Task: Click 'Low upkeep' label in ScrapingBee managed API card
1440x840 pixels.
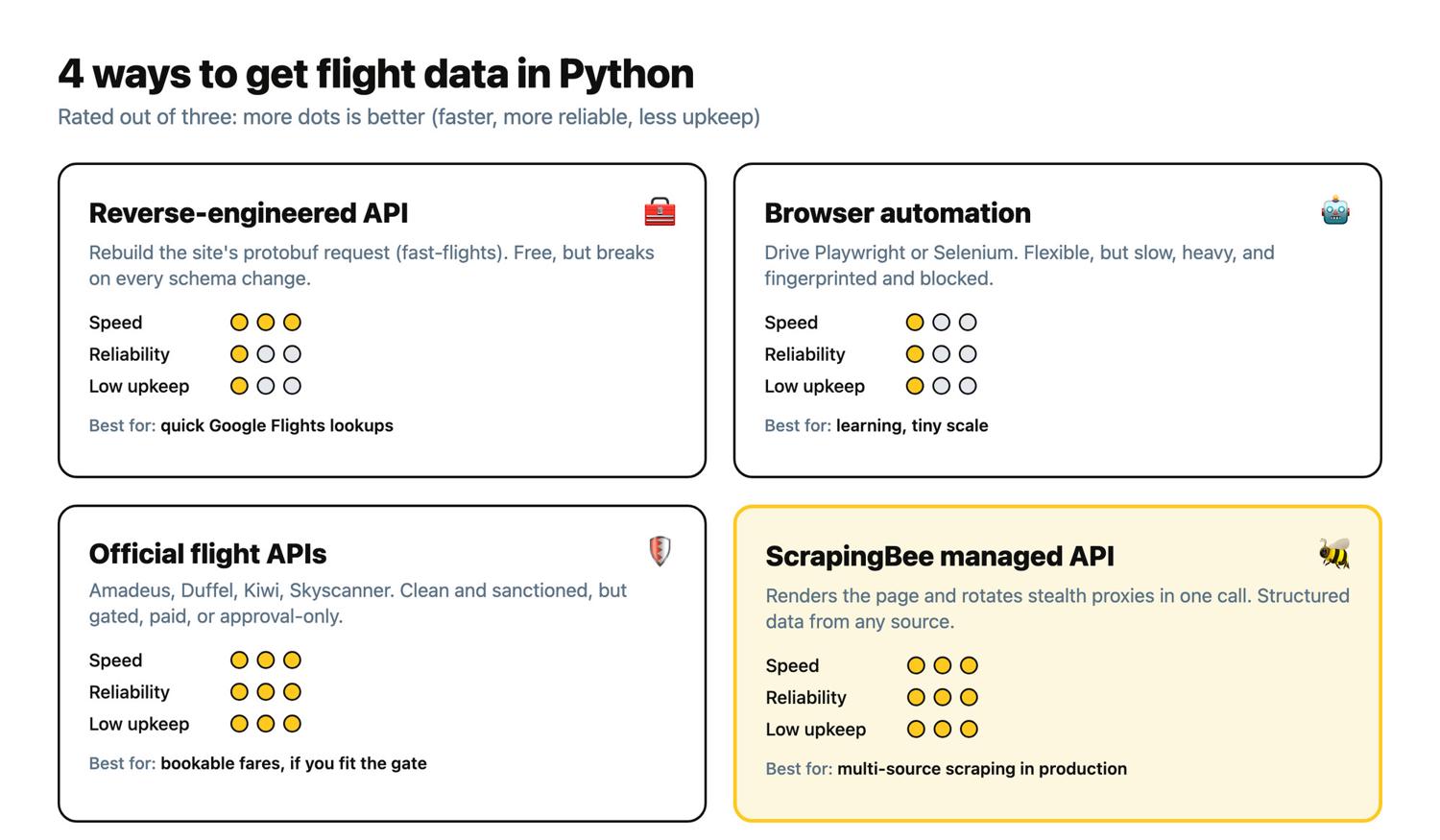Action: (816, 729)
